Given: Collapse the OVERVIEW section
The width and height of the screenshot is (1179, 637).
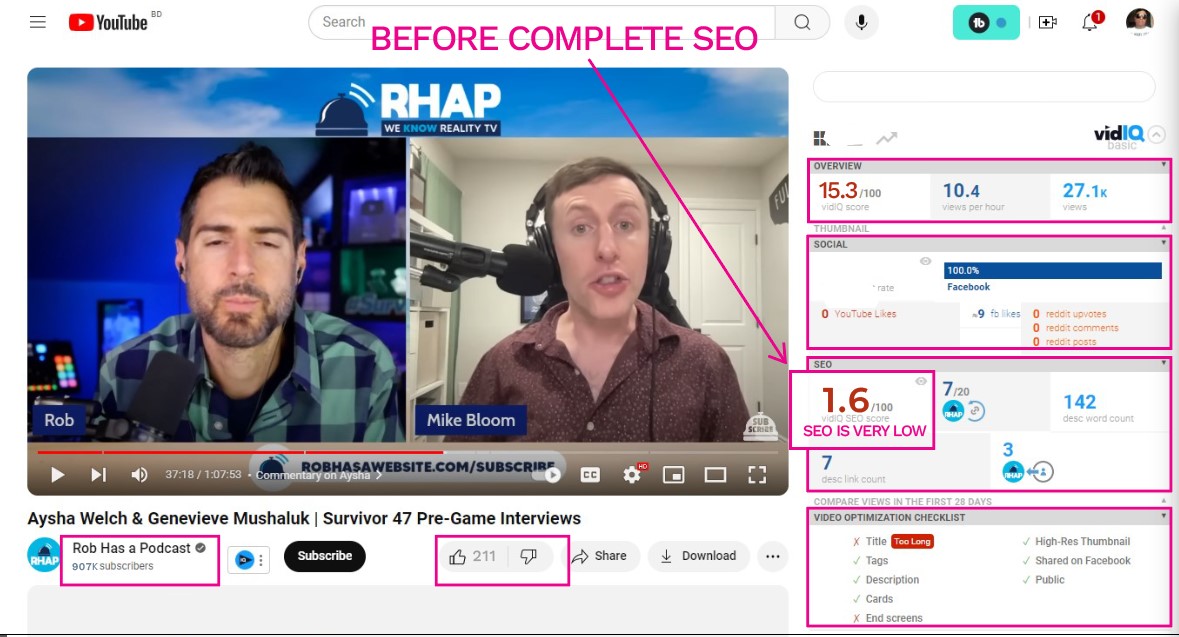Looking at the screenshot, I should [1164, 165].
